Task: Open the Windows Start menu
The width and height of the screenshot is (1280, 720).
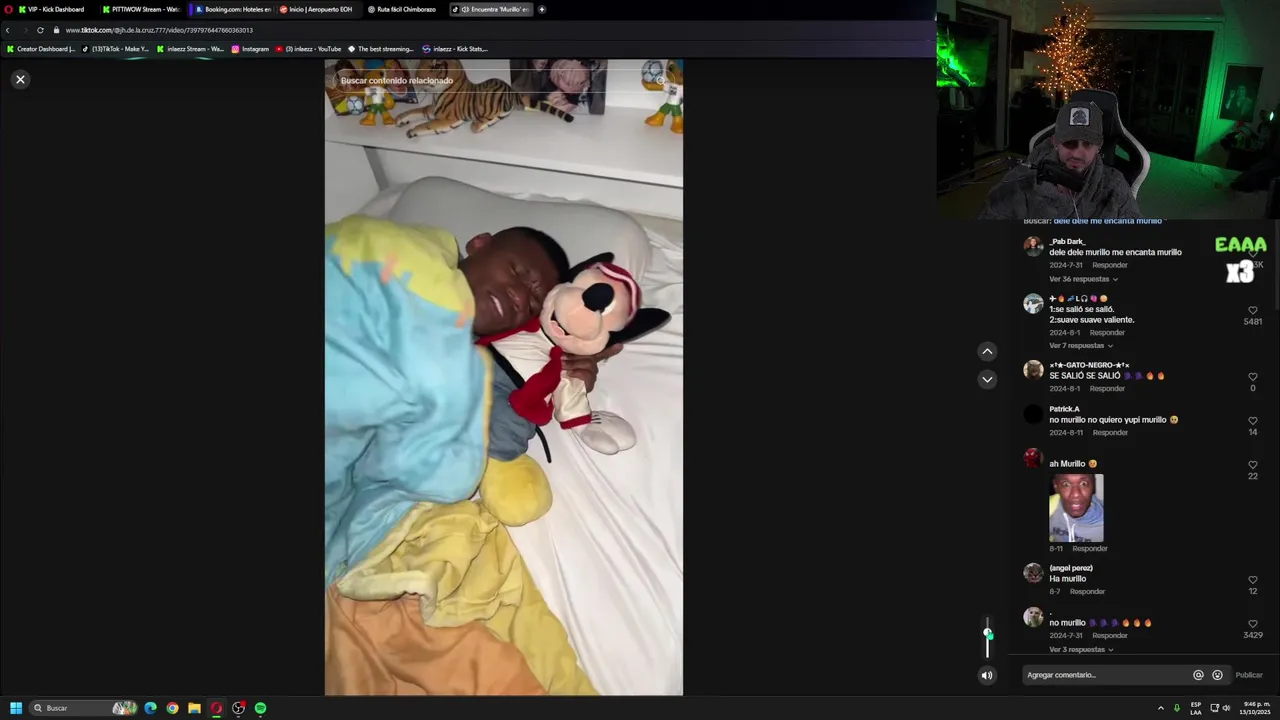Action: click(x=16, y=708)
